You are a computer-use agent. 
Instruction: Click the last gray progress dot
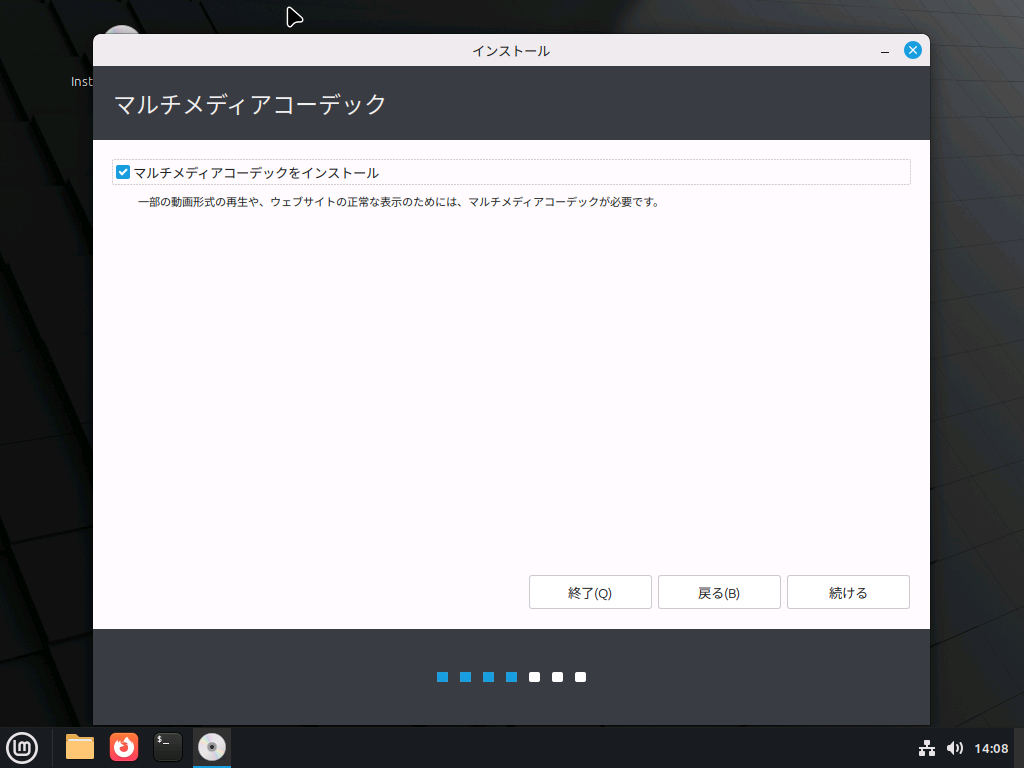580,677
